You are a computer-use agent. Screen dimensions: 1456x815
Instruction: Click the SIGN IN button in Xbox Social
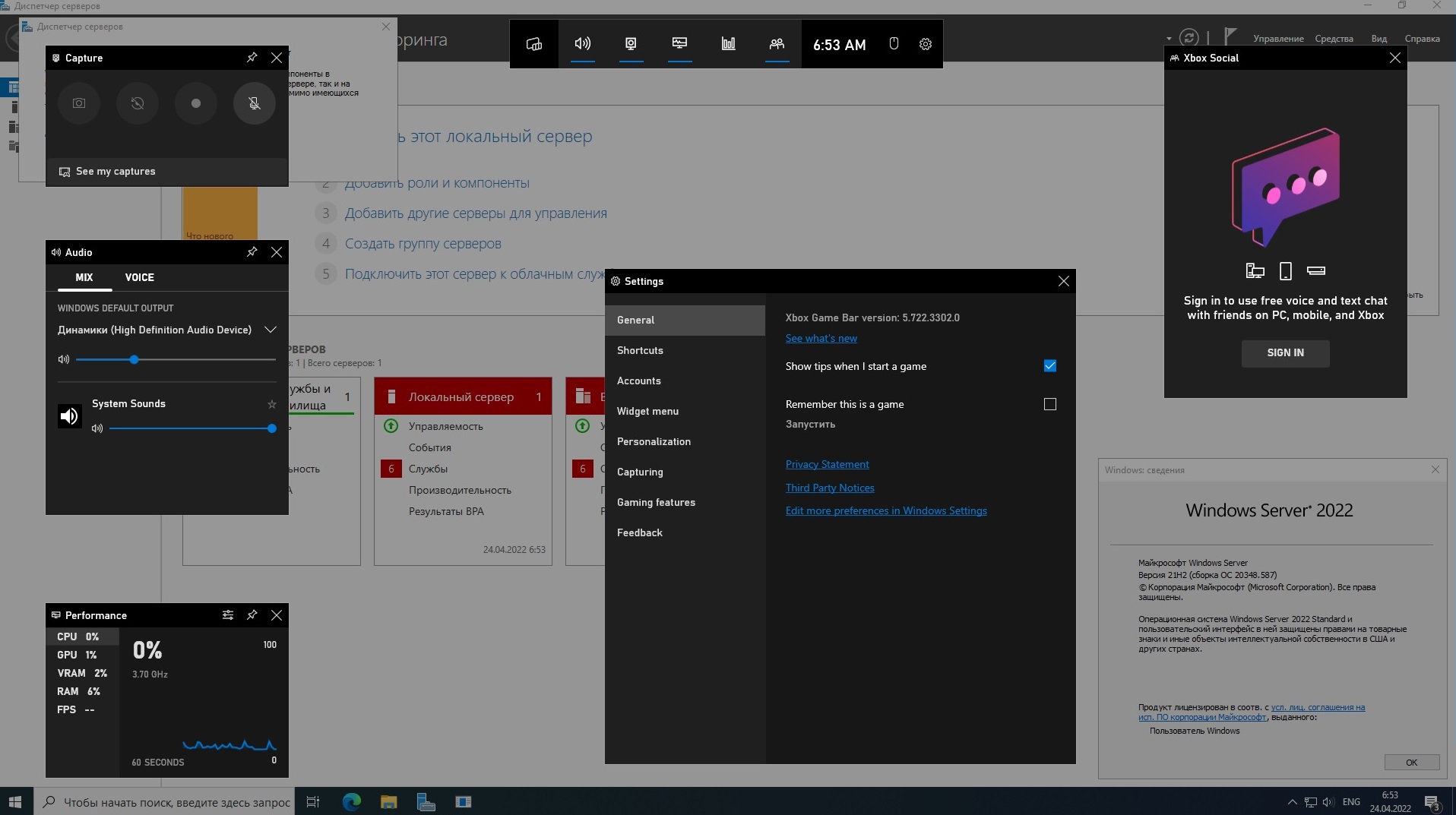(1285, 353)
